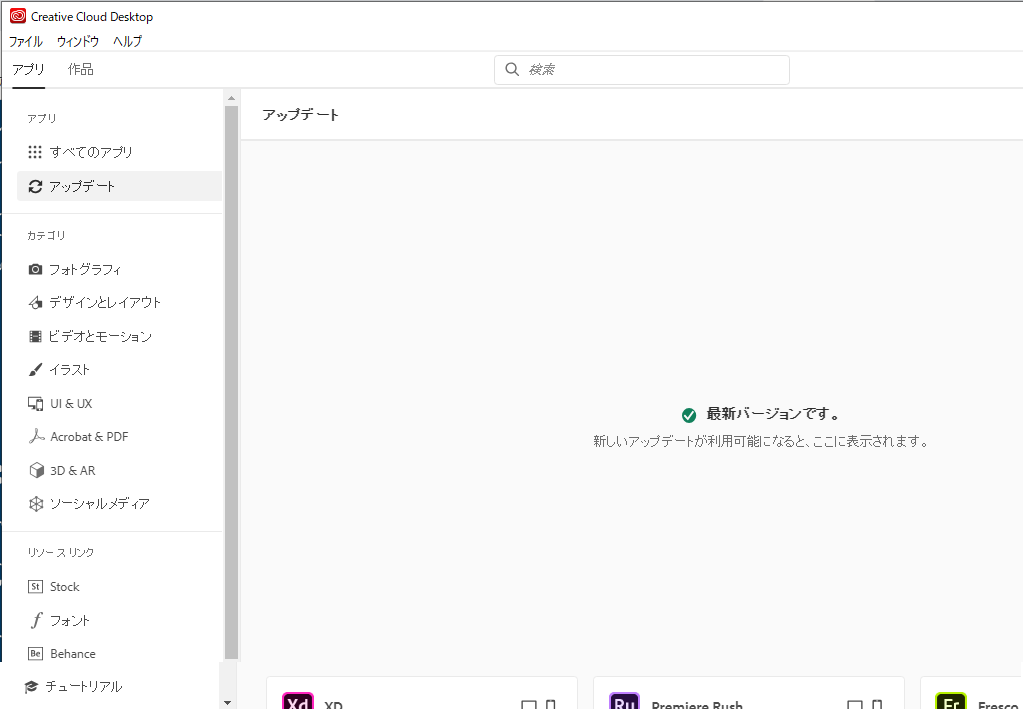Click the デザインとレイアウト icon

(35, 303)
